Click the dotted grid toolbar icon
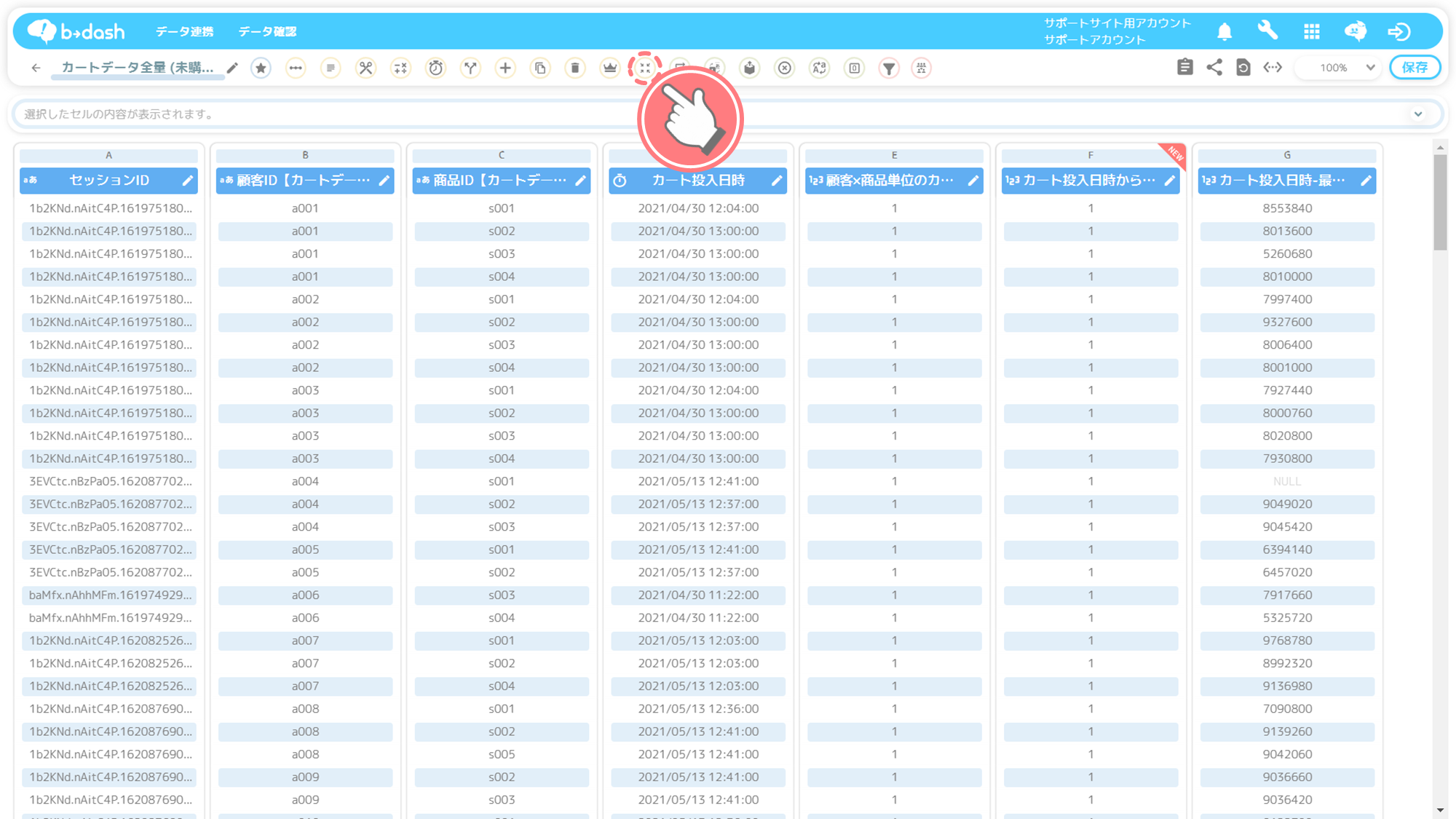Image resolution: width=1456 pixels, height=819 pixels. [x=922, y=68]
